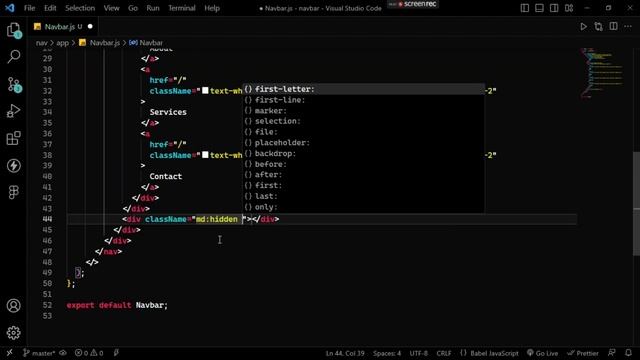
Task: Click white color swatch on line 32
Action: tap(205, 91)
